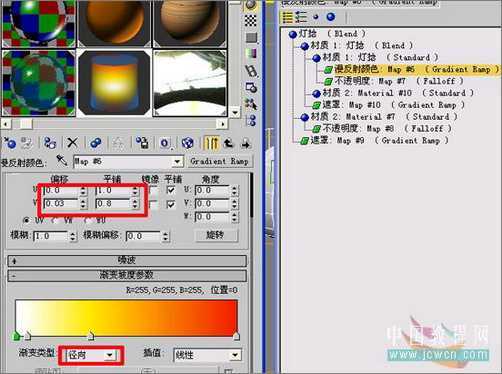Click the 模糊偏移 0.0 spinner arrows

coord(165,236)
